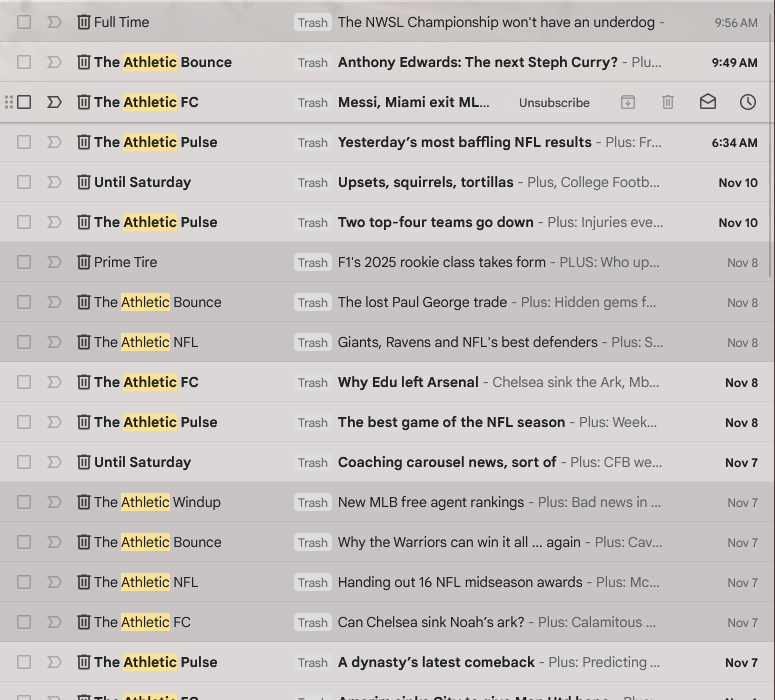The image size is (775, 700).
Task: Open Why the Warriors can win it all email
Action: (x=459, y=542)
